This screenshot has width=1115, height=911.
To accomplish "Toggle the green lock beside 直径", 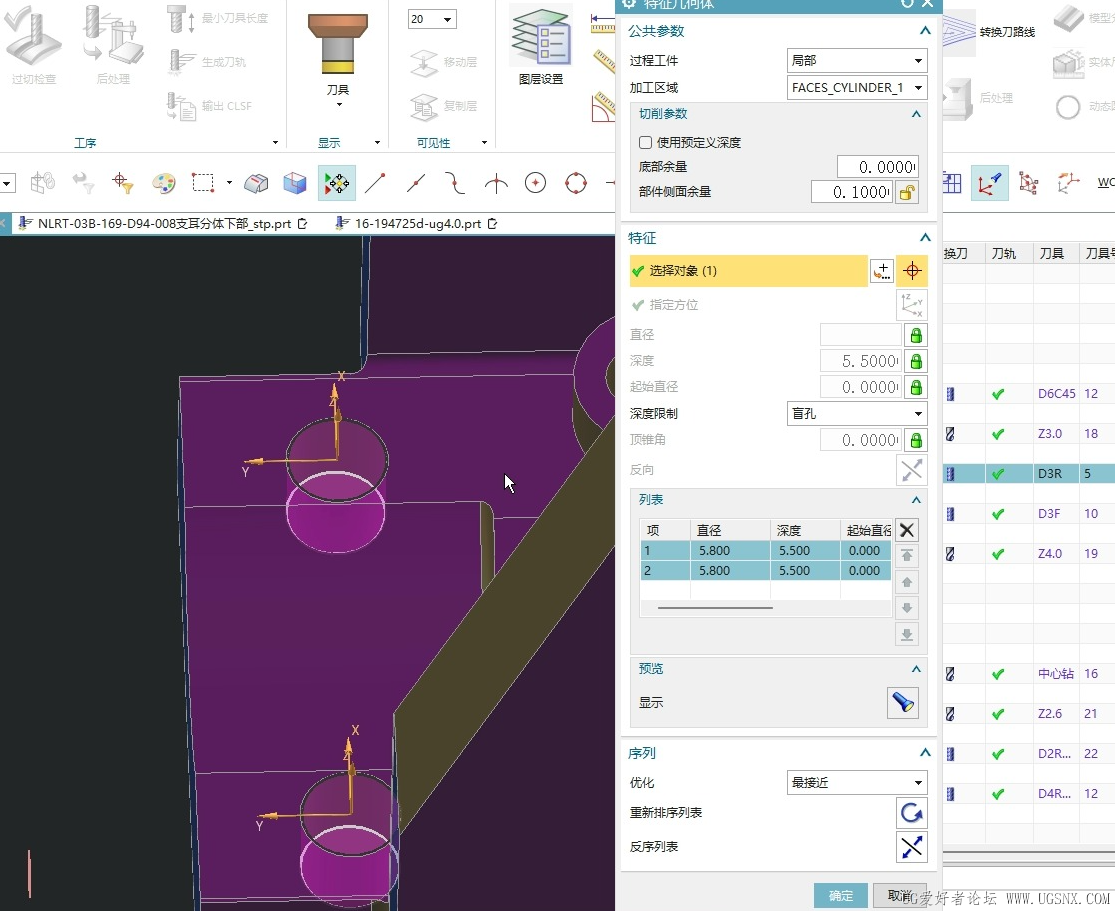I will (916, 335).
